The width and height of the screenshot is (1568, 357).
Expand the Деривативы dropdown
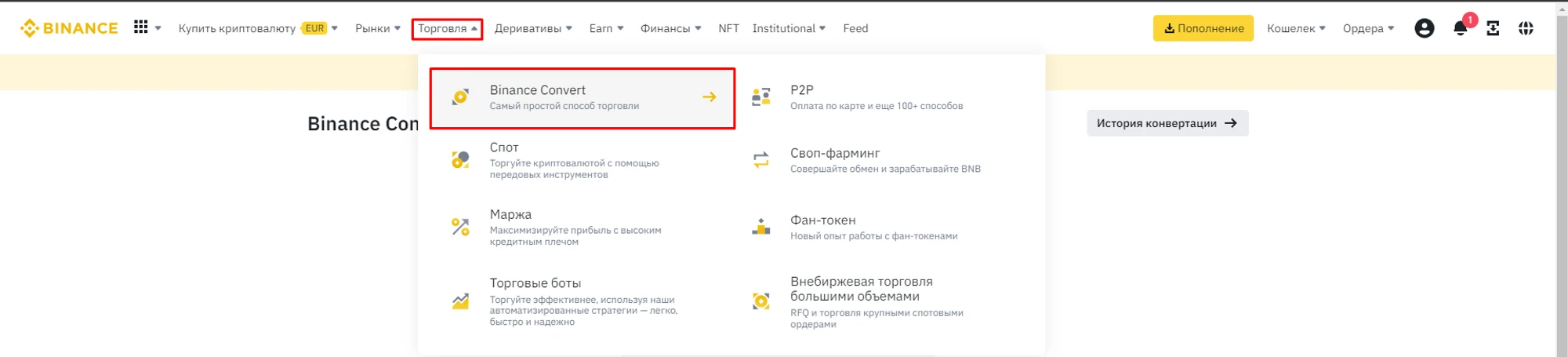click(533, 28)
